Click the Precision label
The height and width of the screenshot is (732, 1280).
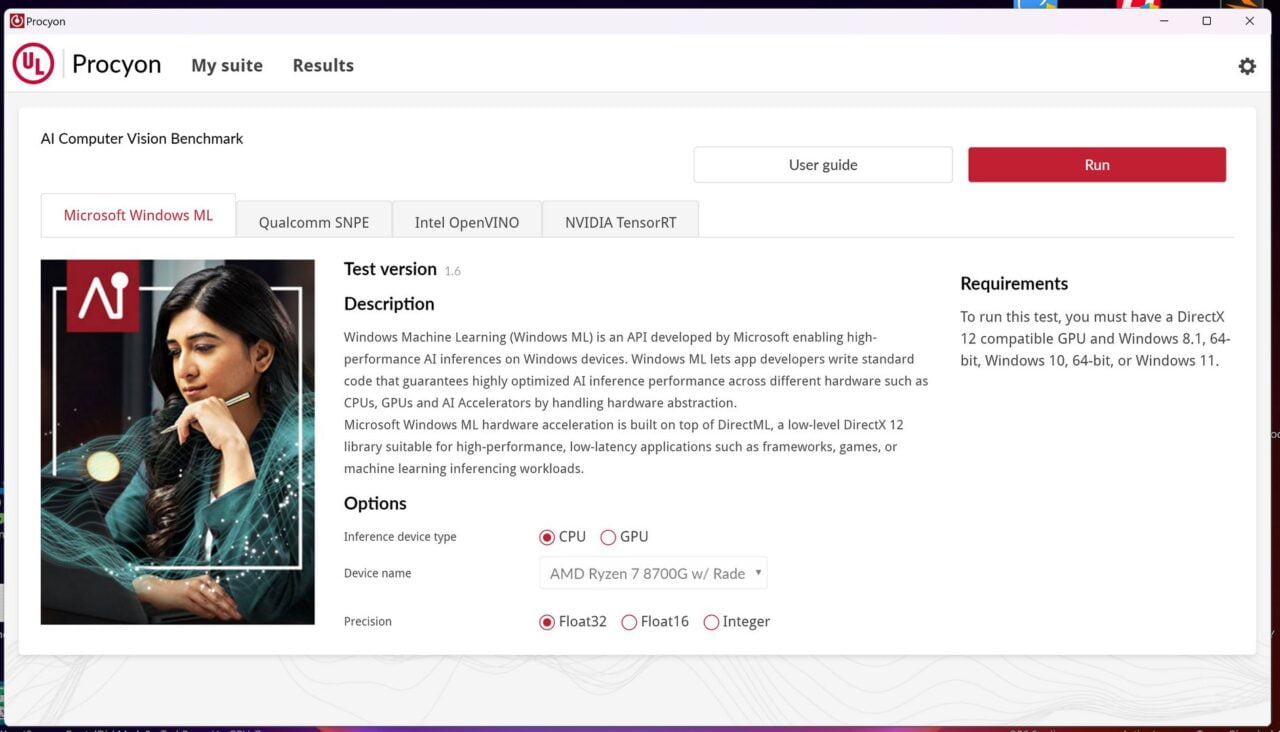click(368, 622)
